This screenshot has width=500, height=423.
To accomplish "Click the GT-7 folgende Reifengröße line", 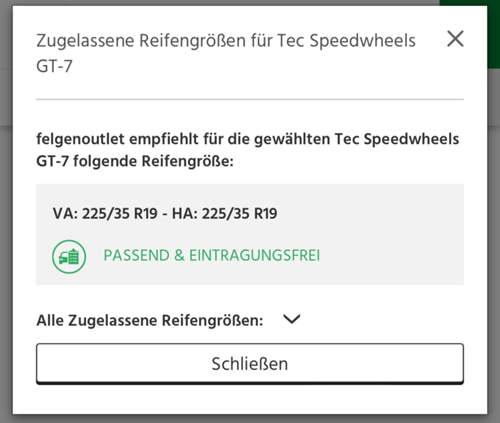I will click(135, 161).
